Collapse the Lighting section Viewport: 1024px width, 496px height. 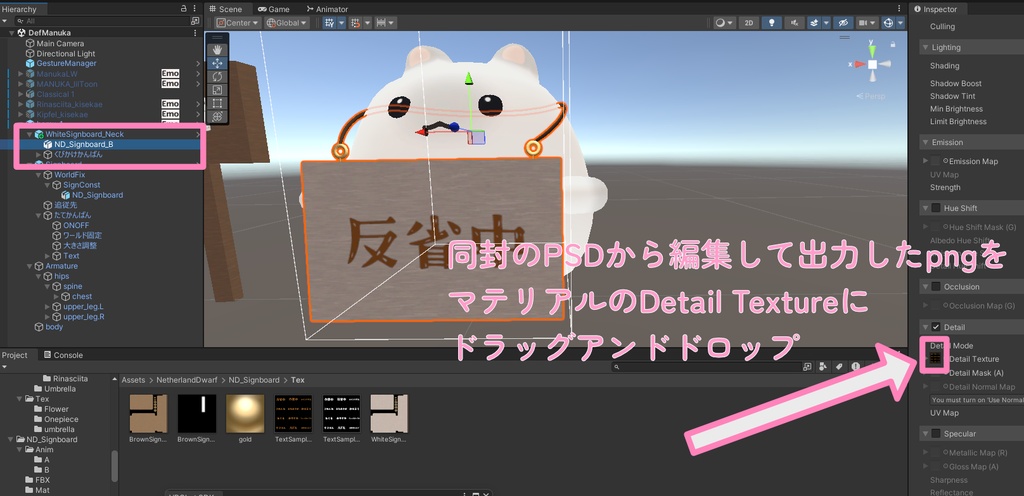pos(925,48)
